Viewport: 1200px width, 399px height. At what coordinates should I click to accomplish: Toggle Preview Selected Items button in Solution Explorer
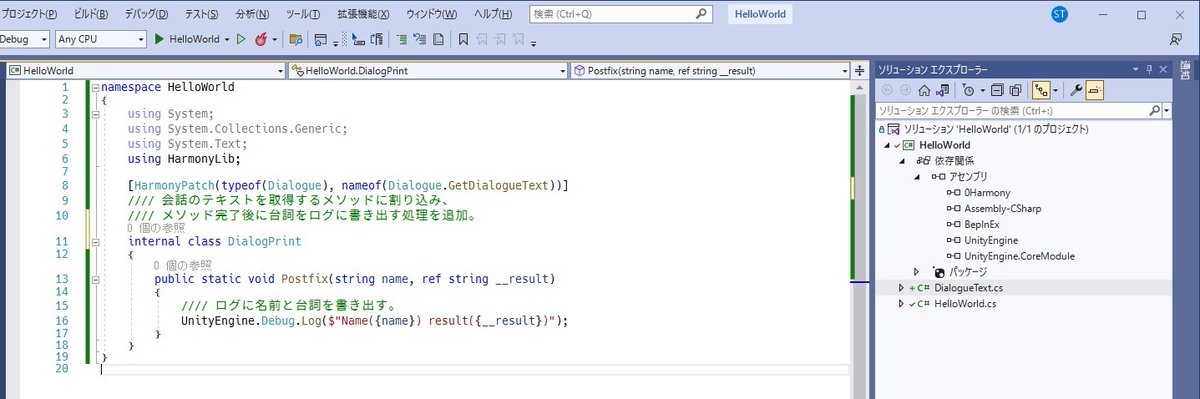[1094, 90]
